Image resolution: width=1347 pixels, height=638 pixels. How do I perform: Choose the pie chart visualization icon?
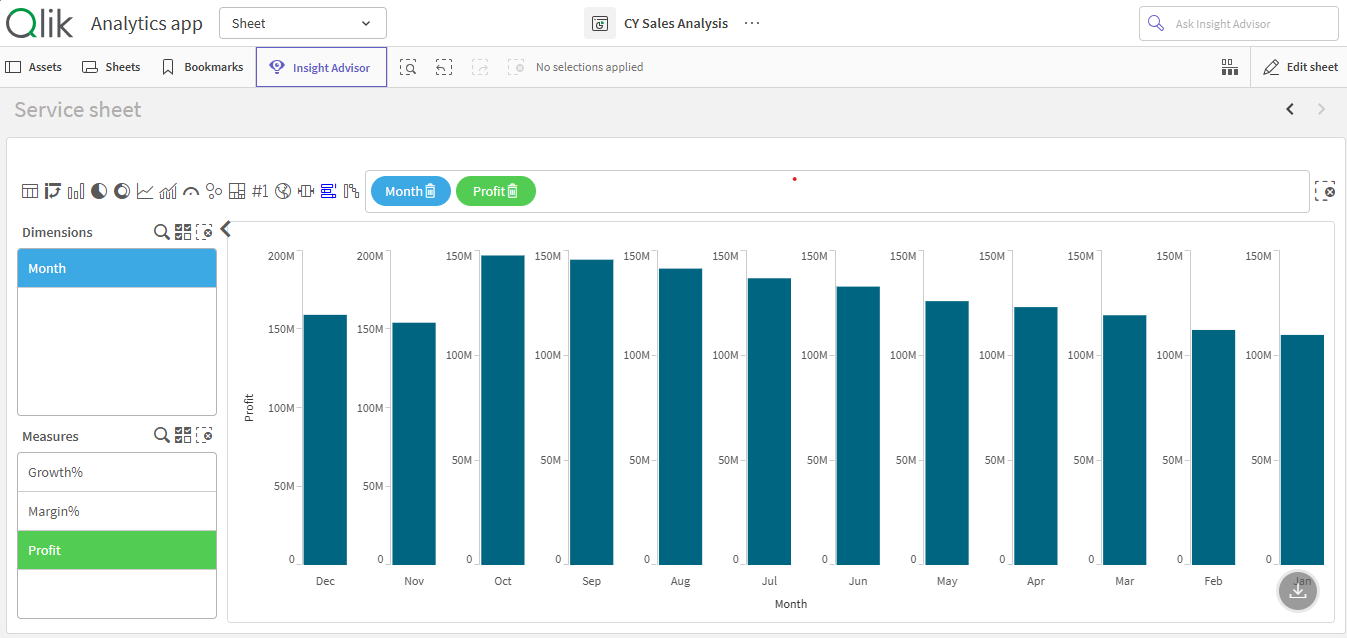click(99, 191)
